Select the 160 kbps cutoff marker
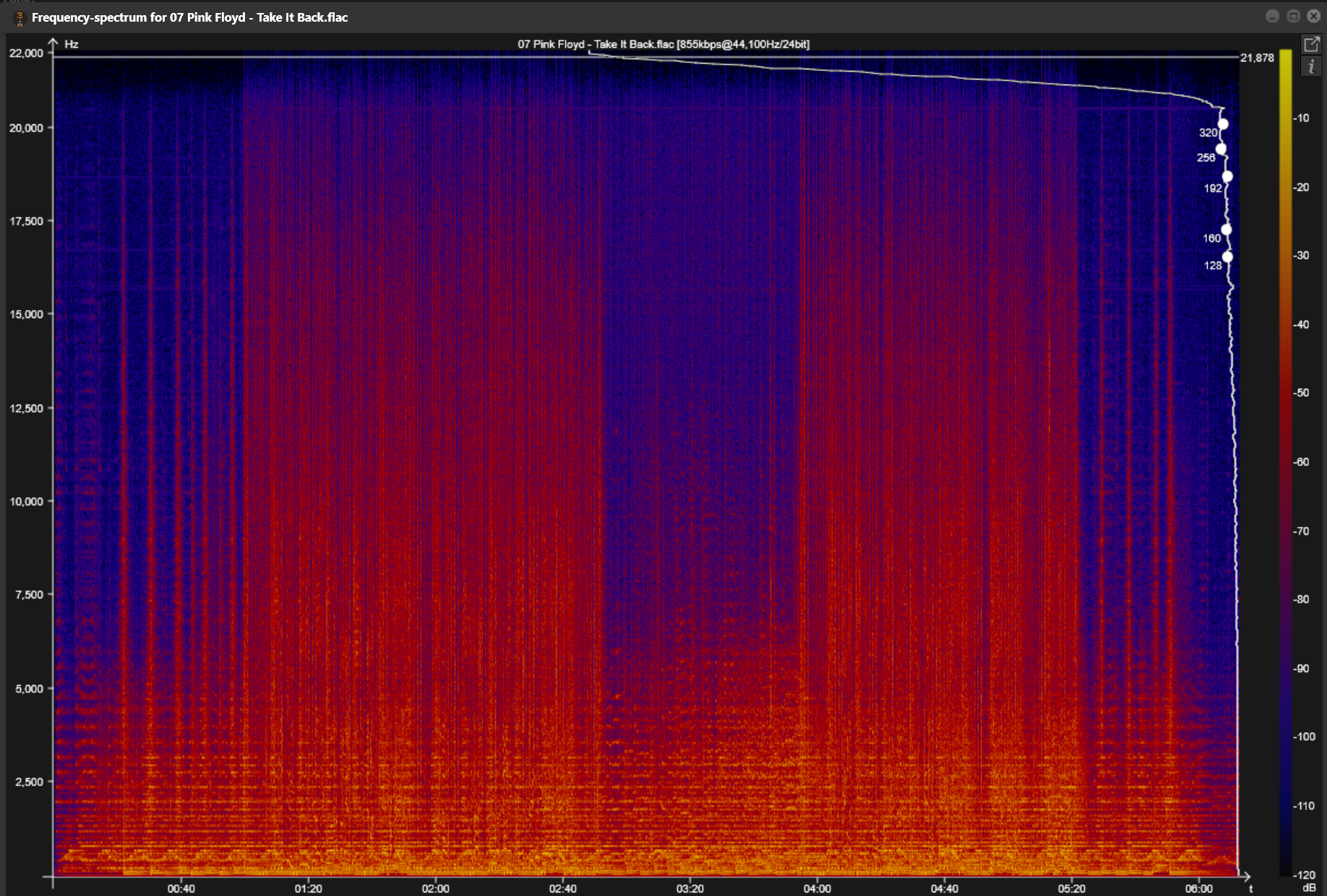Image resolution: width=1327 pixels, height=896 pixels. coord(1226,230)
